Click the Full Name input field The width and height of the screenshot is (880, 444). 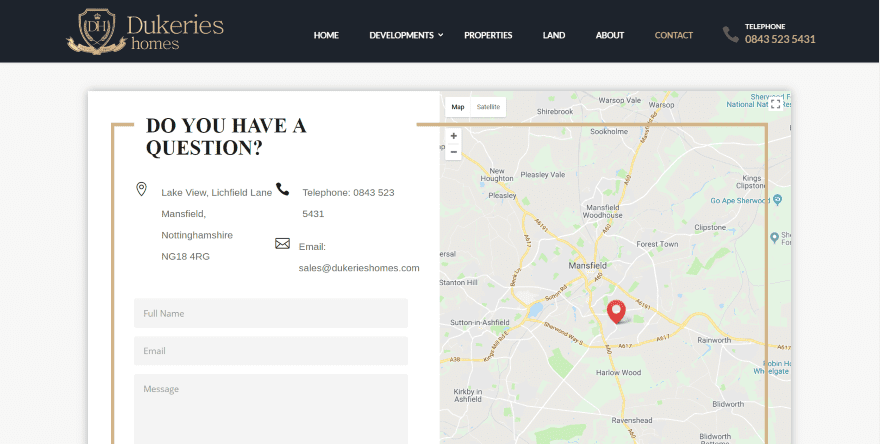[271, 313]
